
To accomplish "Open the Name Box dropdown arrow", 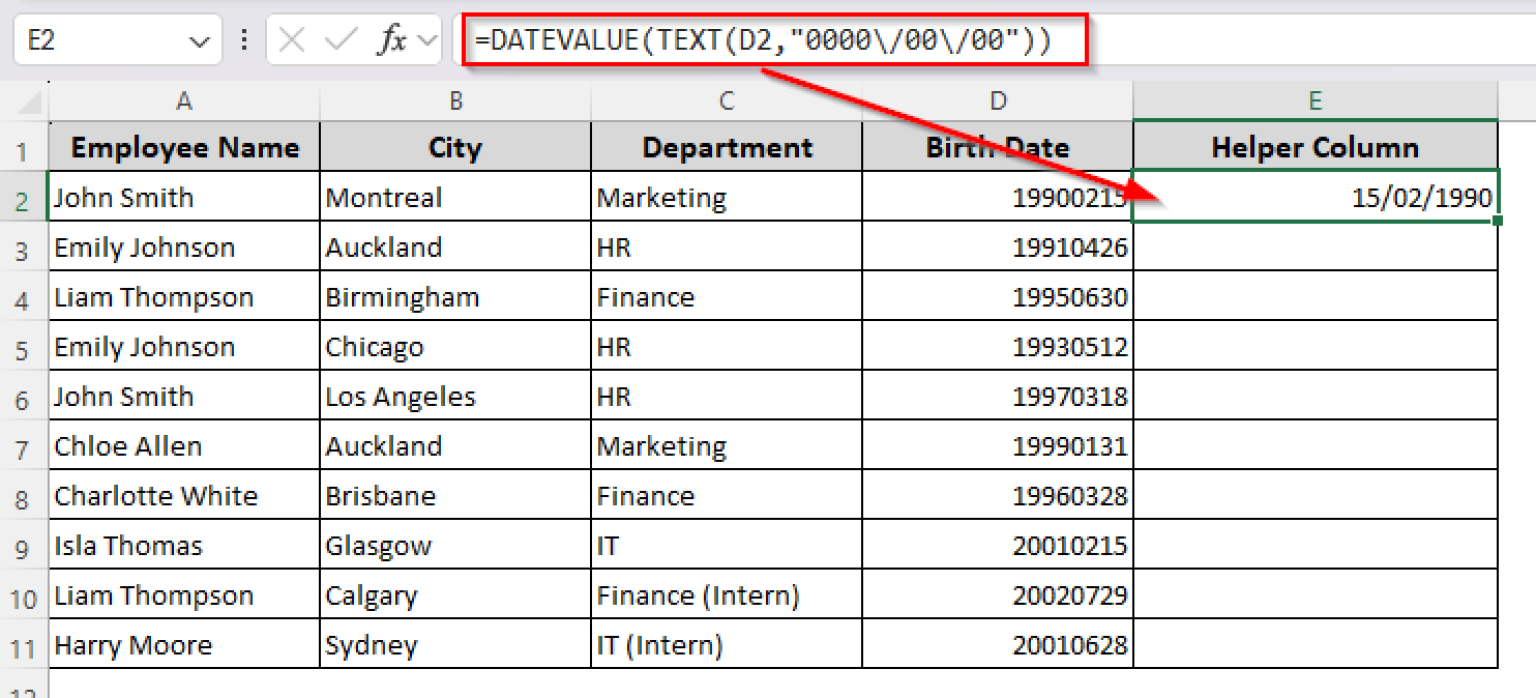I will (196, 41).
